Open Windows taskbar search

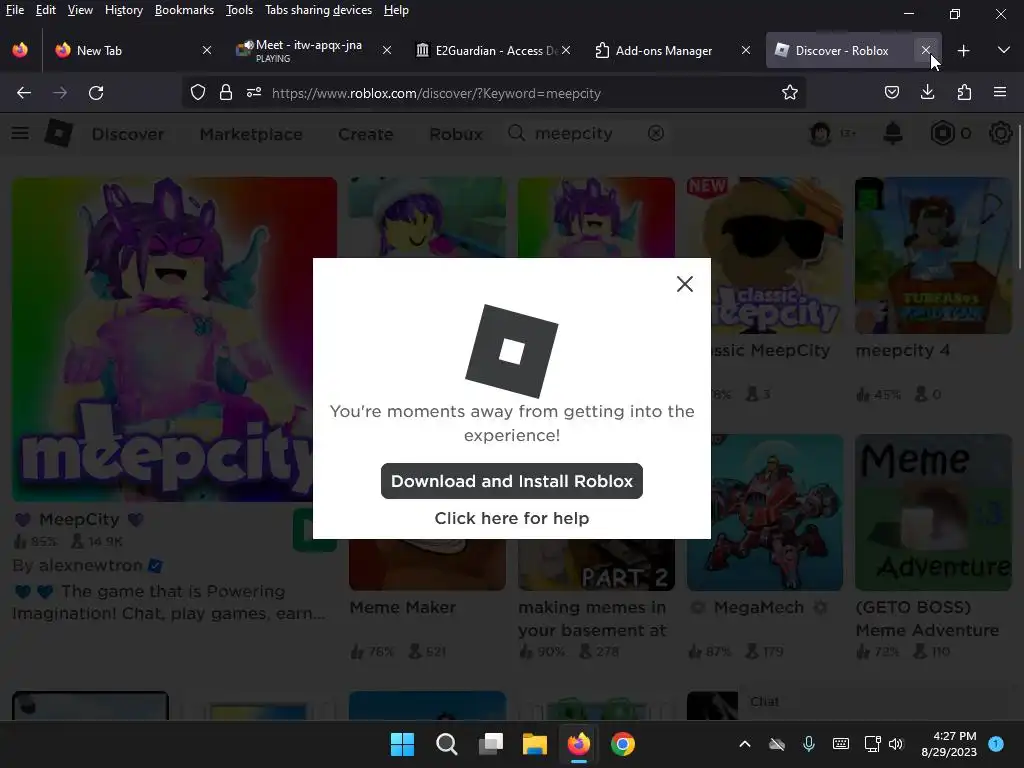click(447, 744)
